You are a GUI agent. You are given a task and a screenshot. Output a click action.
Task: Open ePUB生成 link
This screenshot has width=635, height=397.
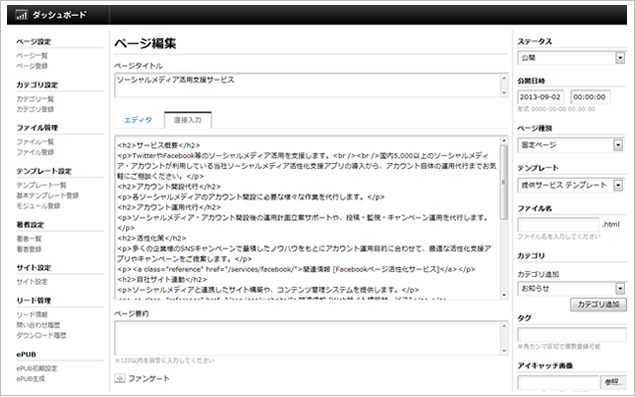pos(31,379)
